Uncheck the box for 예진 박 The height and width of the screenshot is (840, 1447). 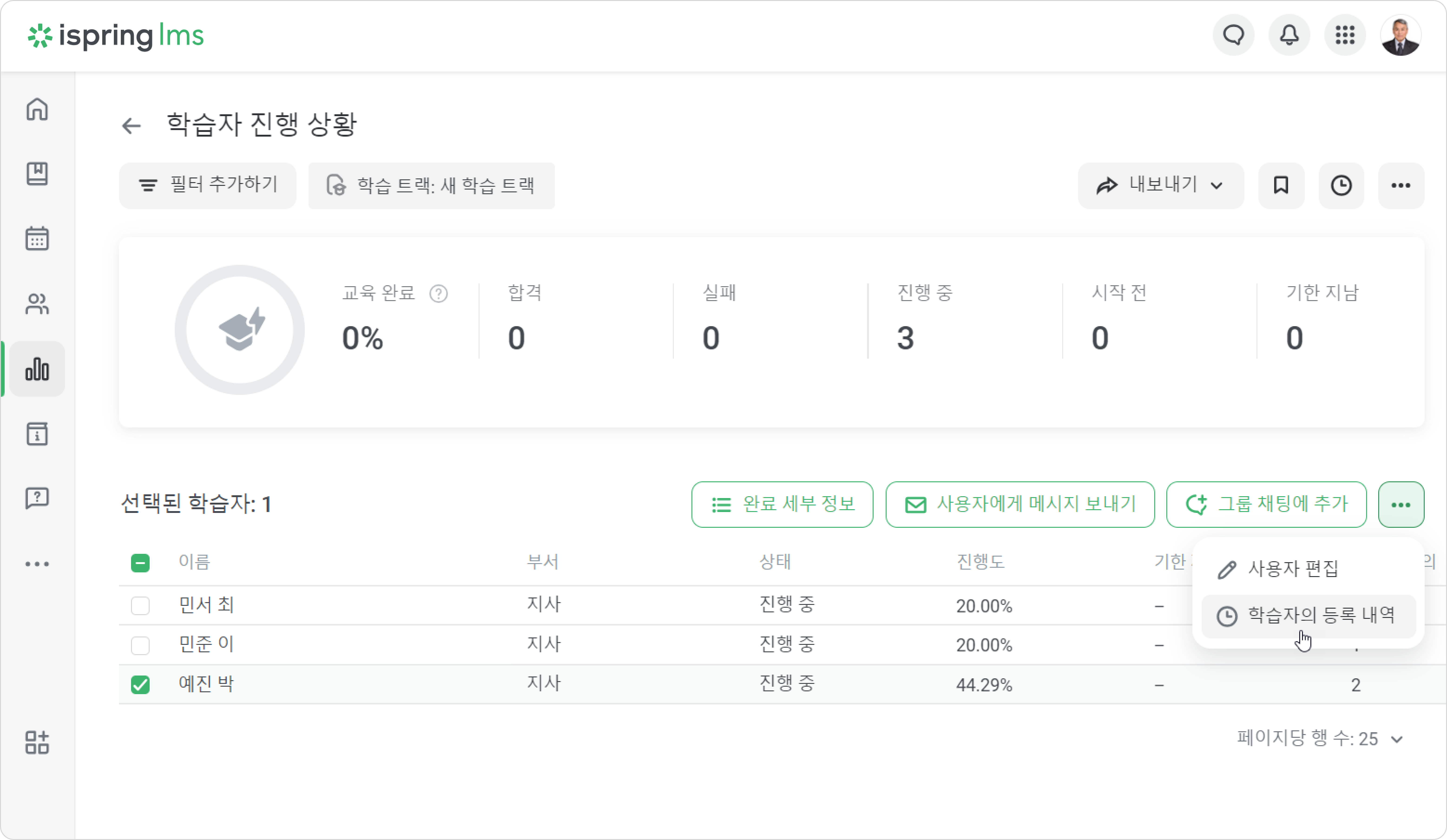pos(140,684)
